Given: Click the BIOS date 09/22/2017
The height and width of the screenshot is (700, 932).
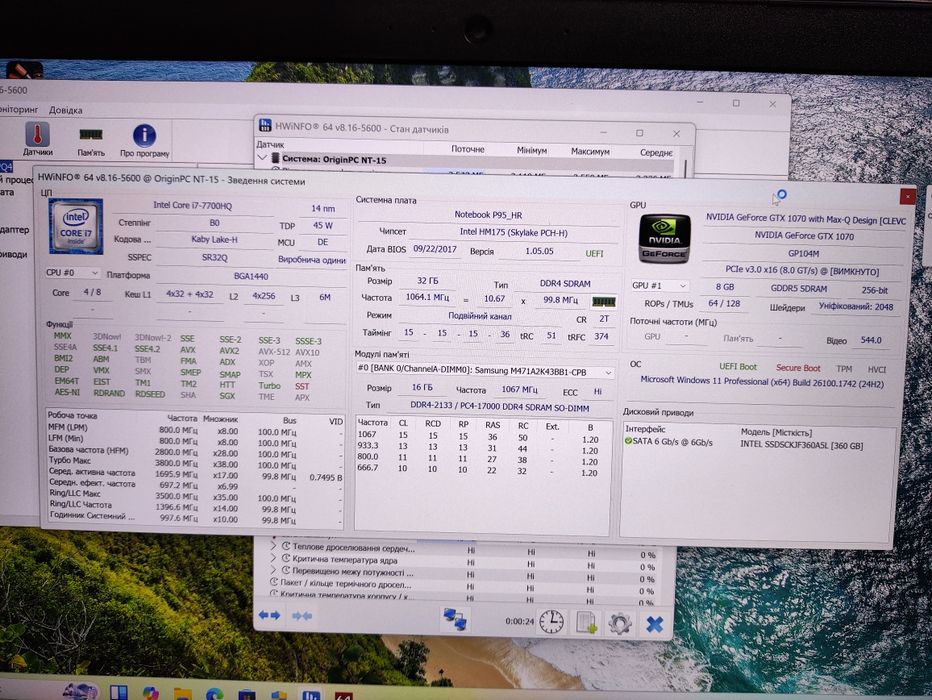Looking at the screenshot, I should tap(435, 249).
